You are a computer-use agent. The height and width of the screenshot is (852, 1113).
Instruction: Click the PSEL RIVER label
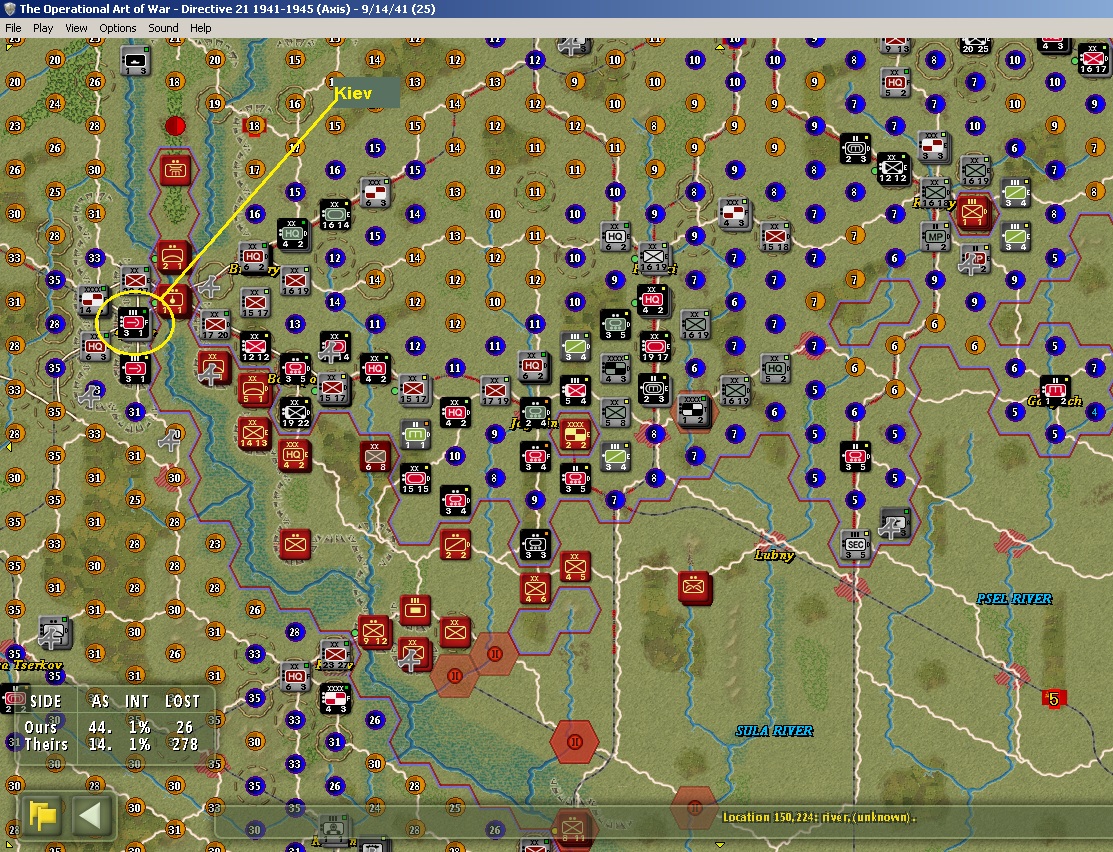(x=1014, y=598)
